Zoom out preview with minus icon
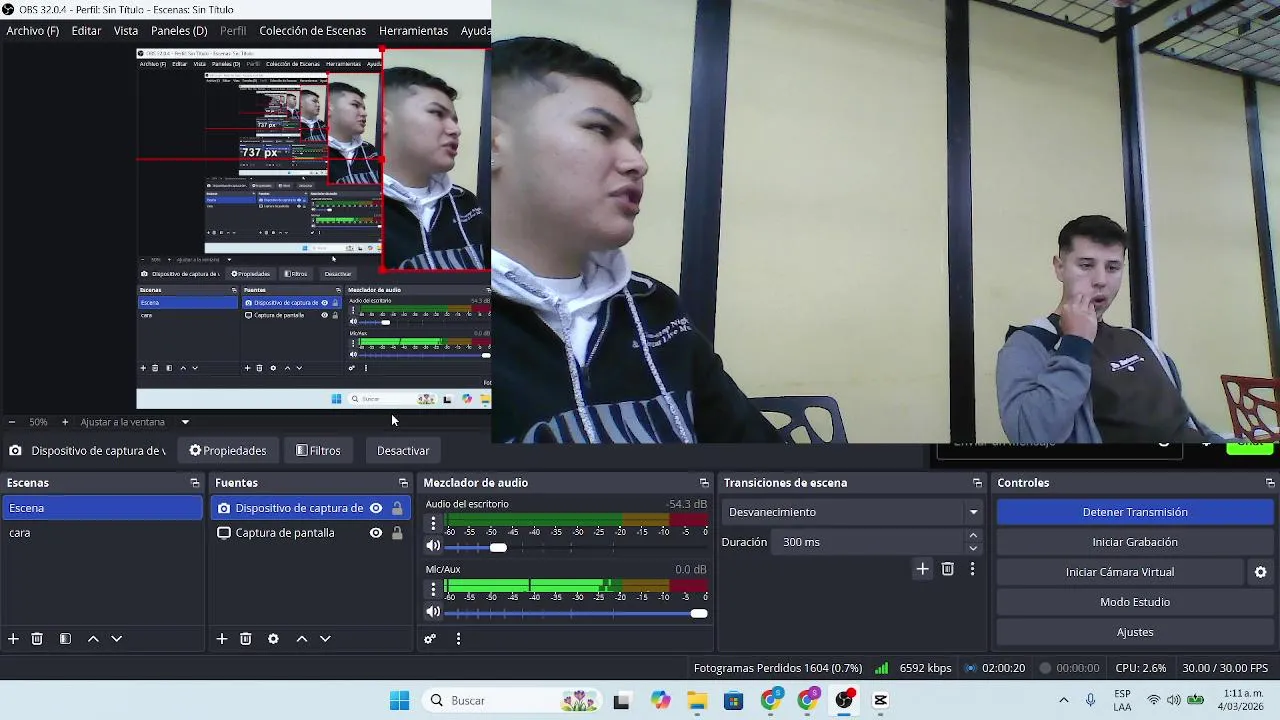 click(11, 422)
